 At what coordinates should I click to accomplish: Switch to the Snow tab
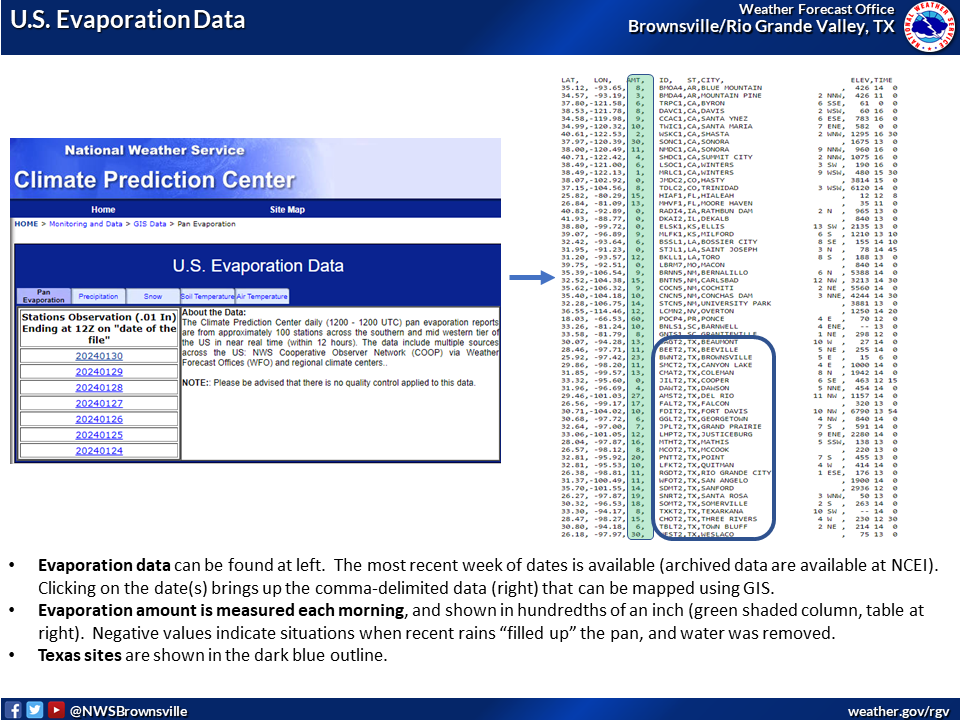(x=152, y=296)
